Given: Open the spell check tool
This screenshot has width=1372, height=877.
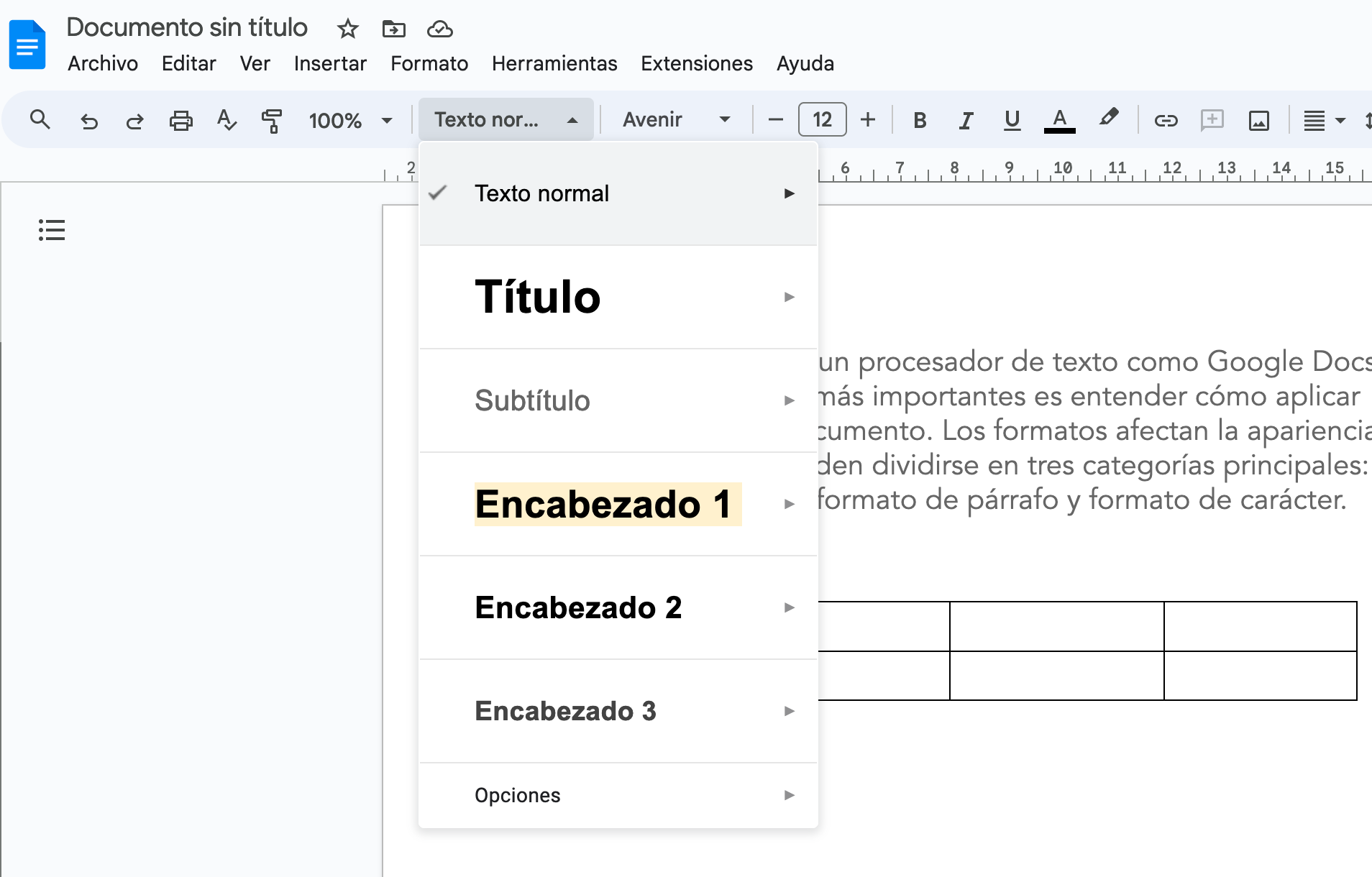Looking at the screenshot, I should [226, 120].
